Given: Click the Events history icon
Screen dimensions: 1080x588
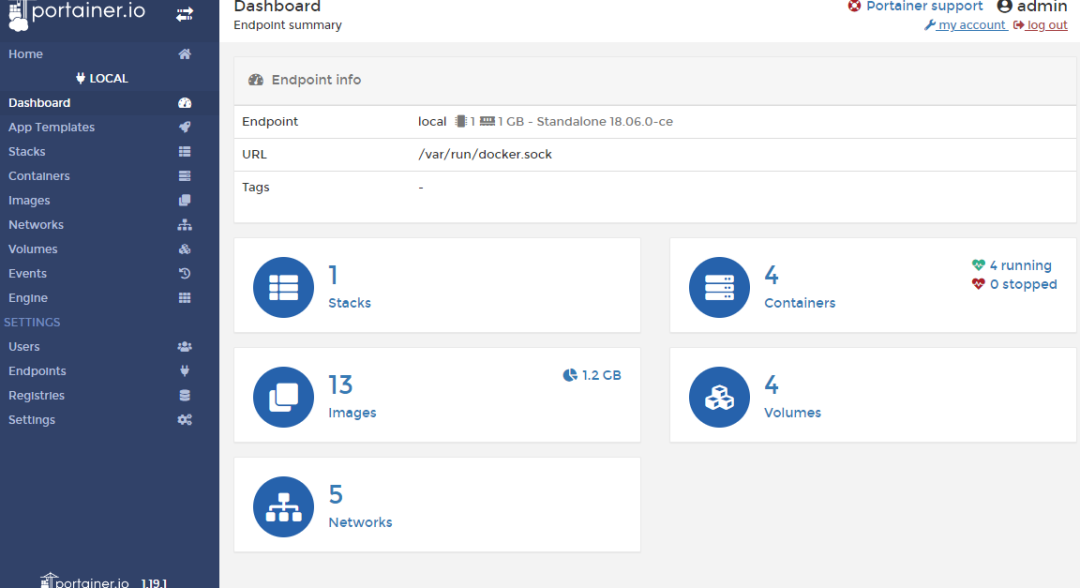Looking at the screenshot, I should [x=185, y=273].
